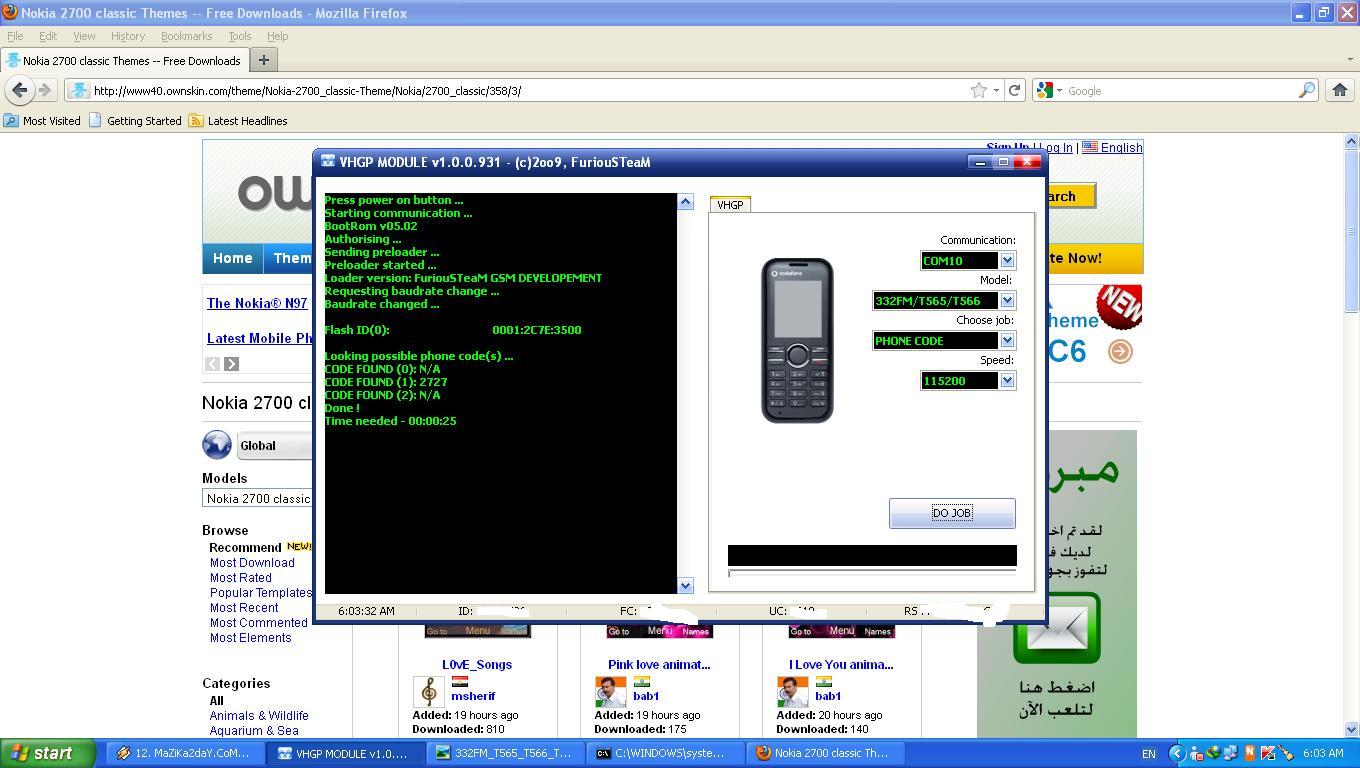
Task: Open the View menu in Firefox
Action: tap(84, 36)
